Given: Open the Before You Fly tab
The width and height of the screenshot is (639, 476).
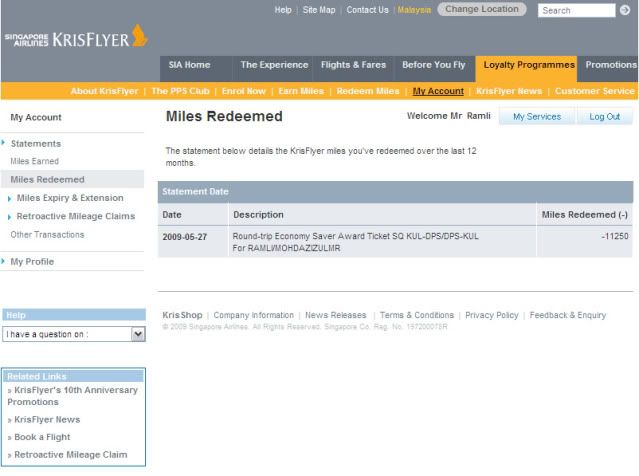Looking at the screenshot, I should (x=434, y=65).
